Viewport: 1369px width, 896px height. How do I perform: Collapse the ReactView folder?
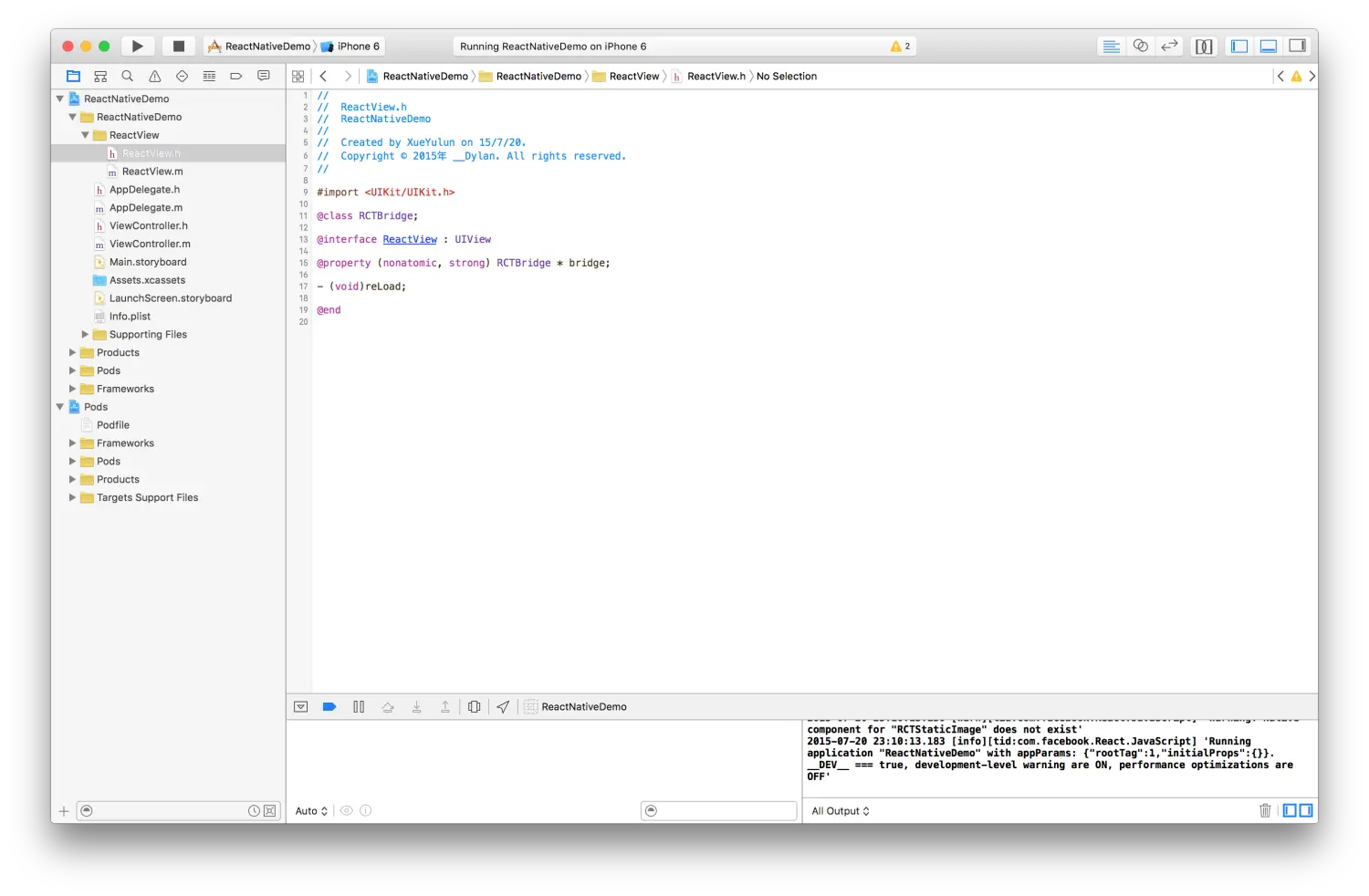[86, 135]
